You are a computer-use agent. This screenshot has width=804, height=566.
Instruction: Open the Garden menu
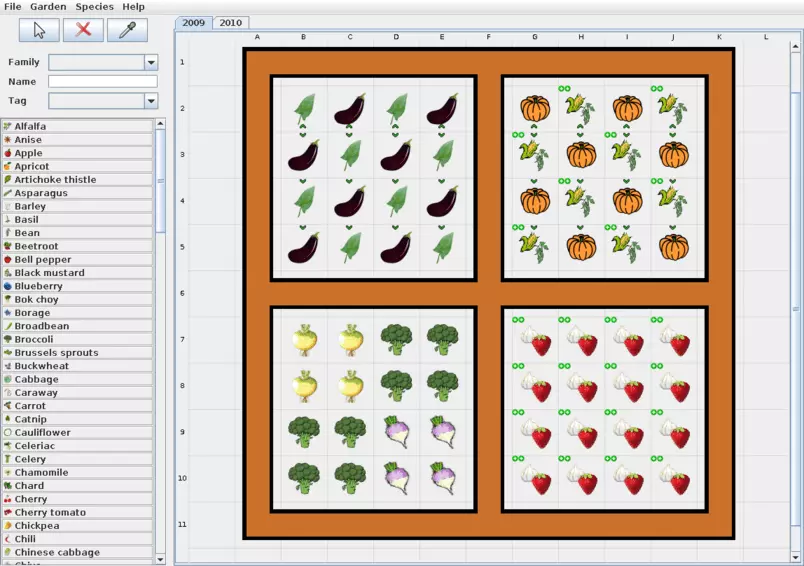tap(48, 7)
